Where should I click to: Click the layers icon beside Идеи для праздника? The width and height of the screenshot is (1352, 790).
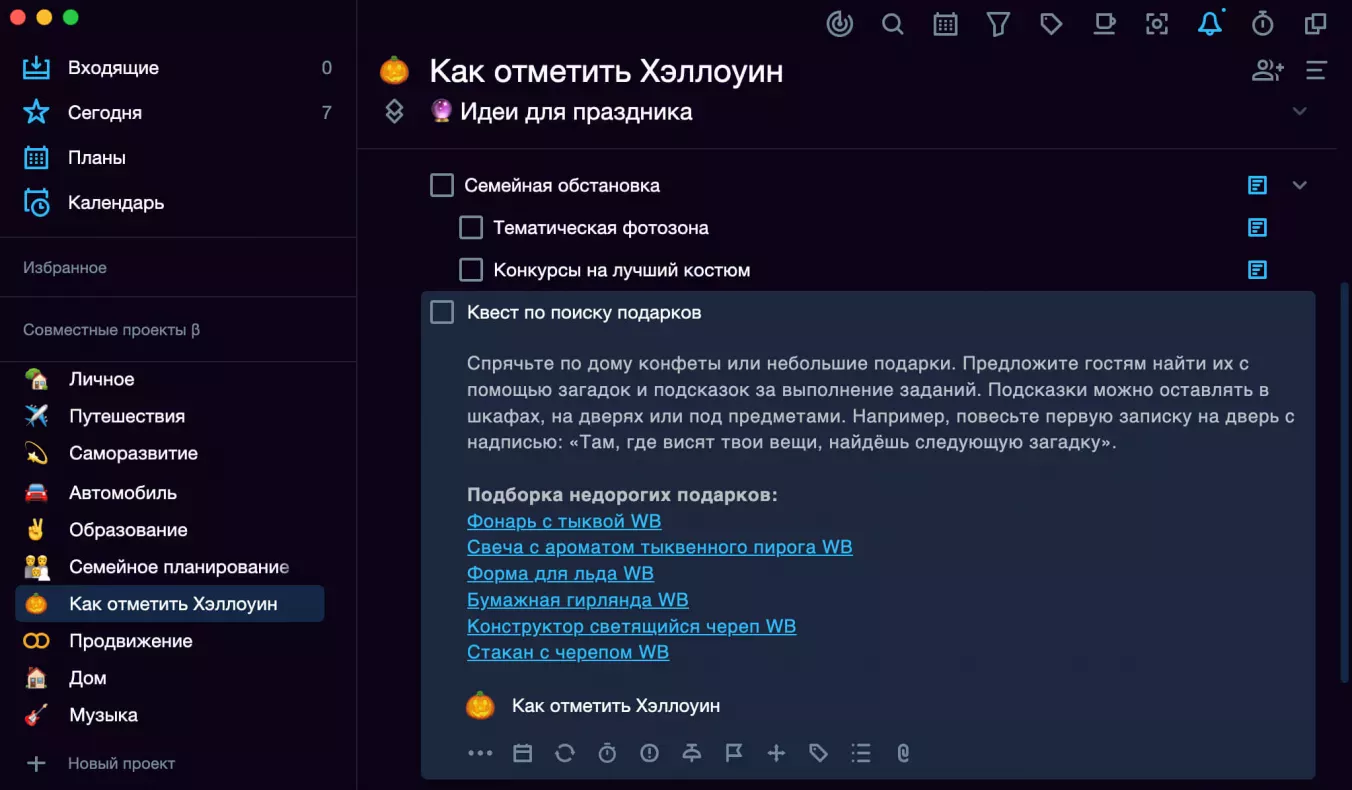pyautogui.click(x=394, y=111)
